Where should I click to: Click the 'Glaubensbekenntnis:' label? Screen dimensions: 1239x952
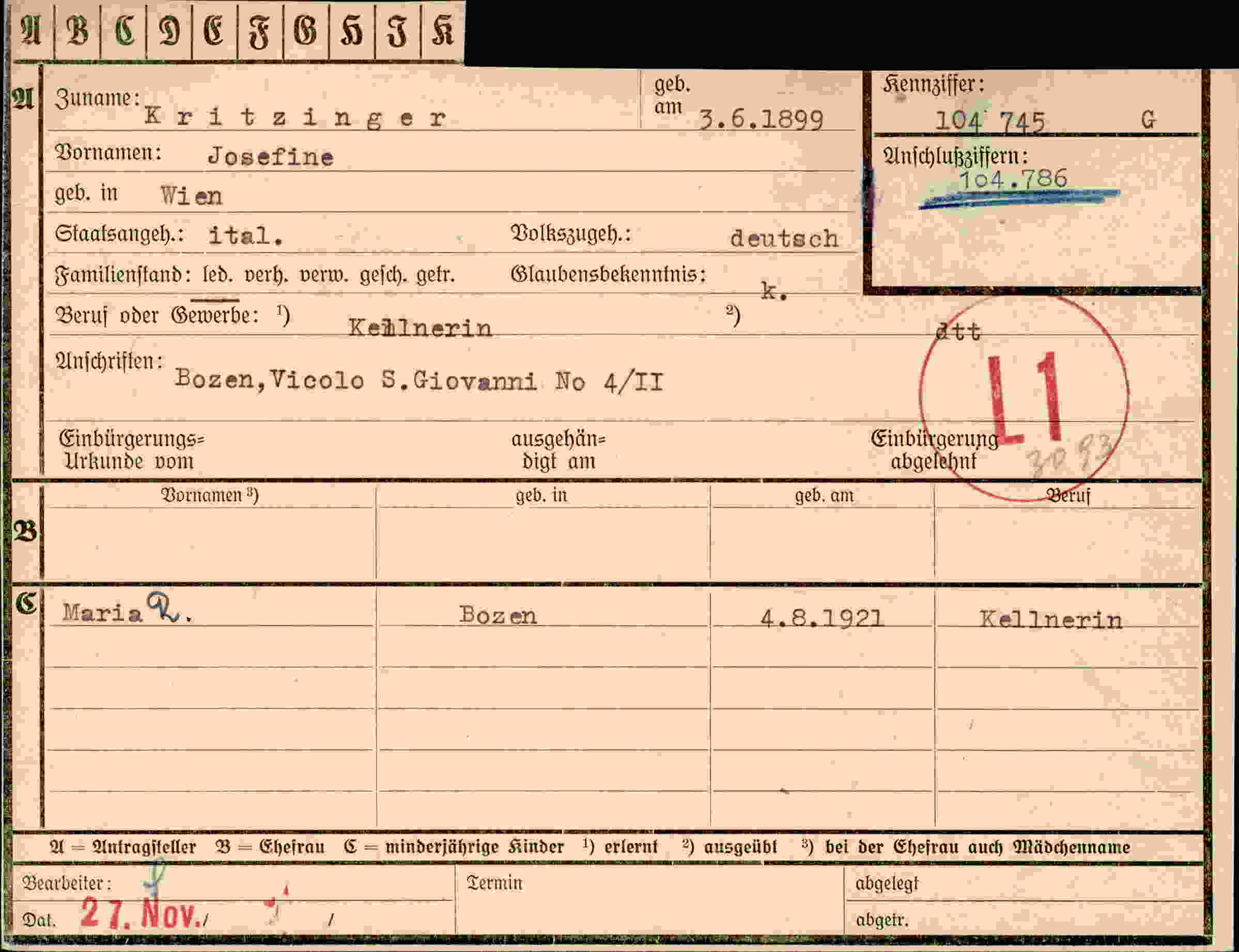click(x=609, y=275)
